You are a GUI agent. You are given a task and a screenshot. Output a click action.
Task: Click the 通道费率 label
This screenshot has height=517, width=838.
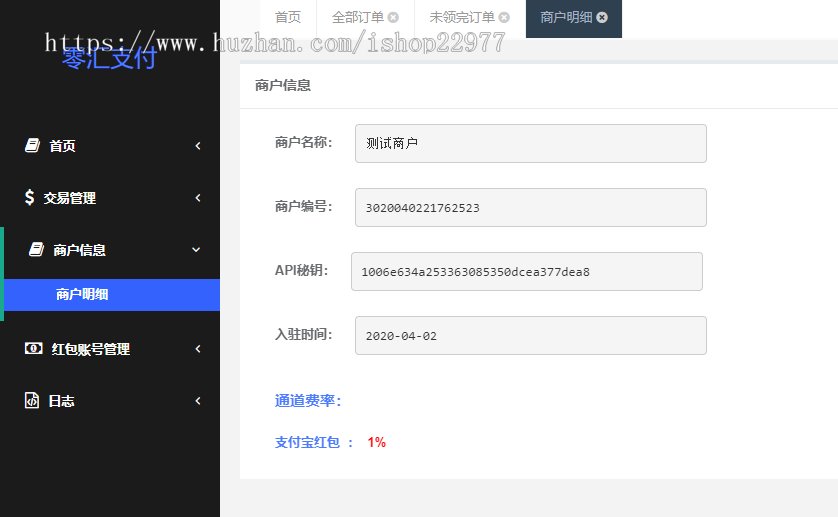[308, 400]
